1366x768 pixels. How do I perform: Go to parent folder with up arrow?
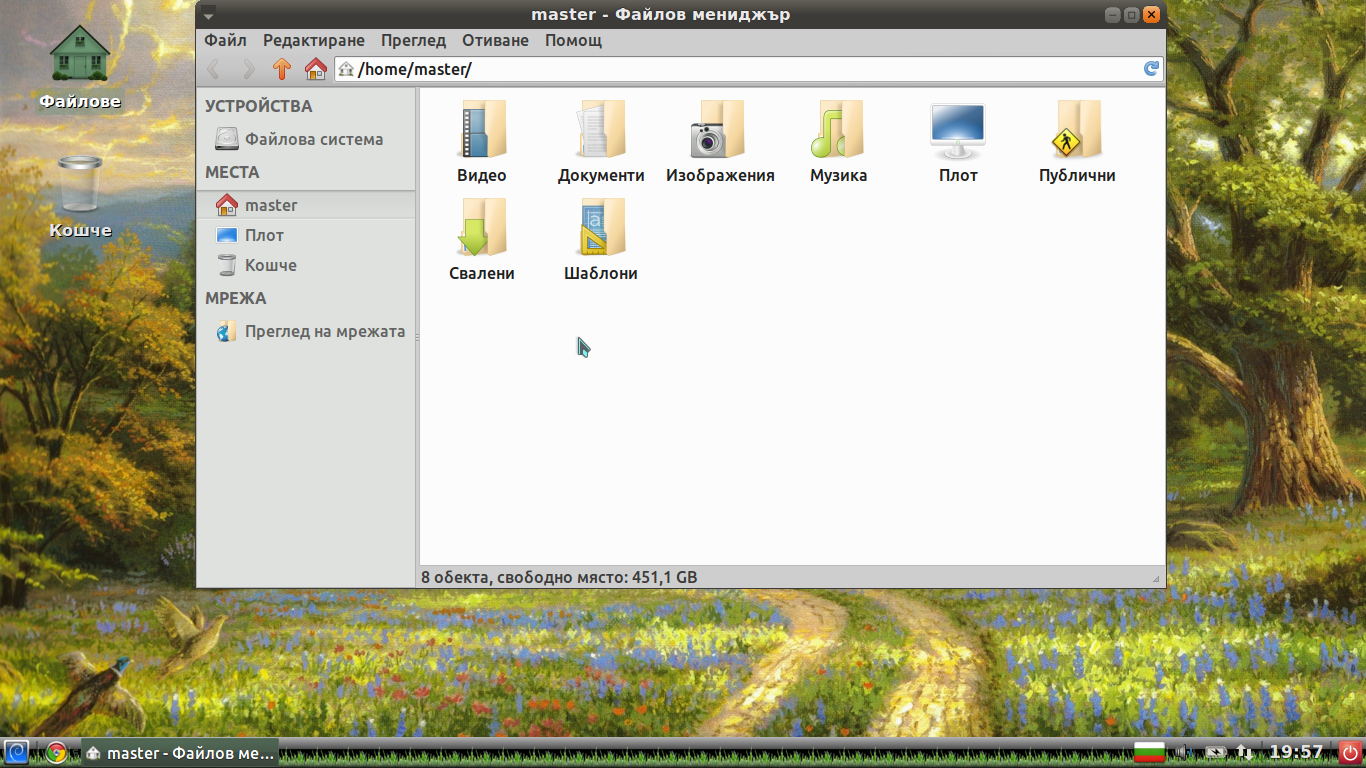(x=282, y=69)
